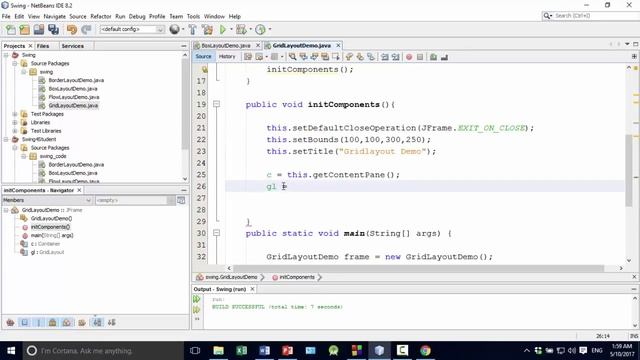Click Find Next Occurrence icon

coord(314,57)
